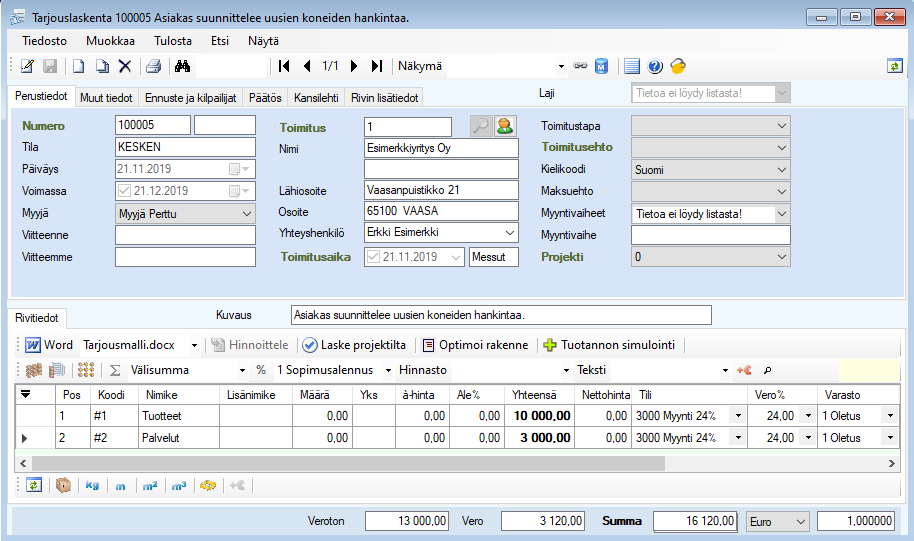Open the Muokkaa menu
The width and height of the screenshot is (914, 541).
pyautogui.click(x=110, y=41)
